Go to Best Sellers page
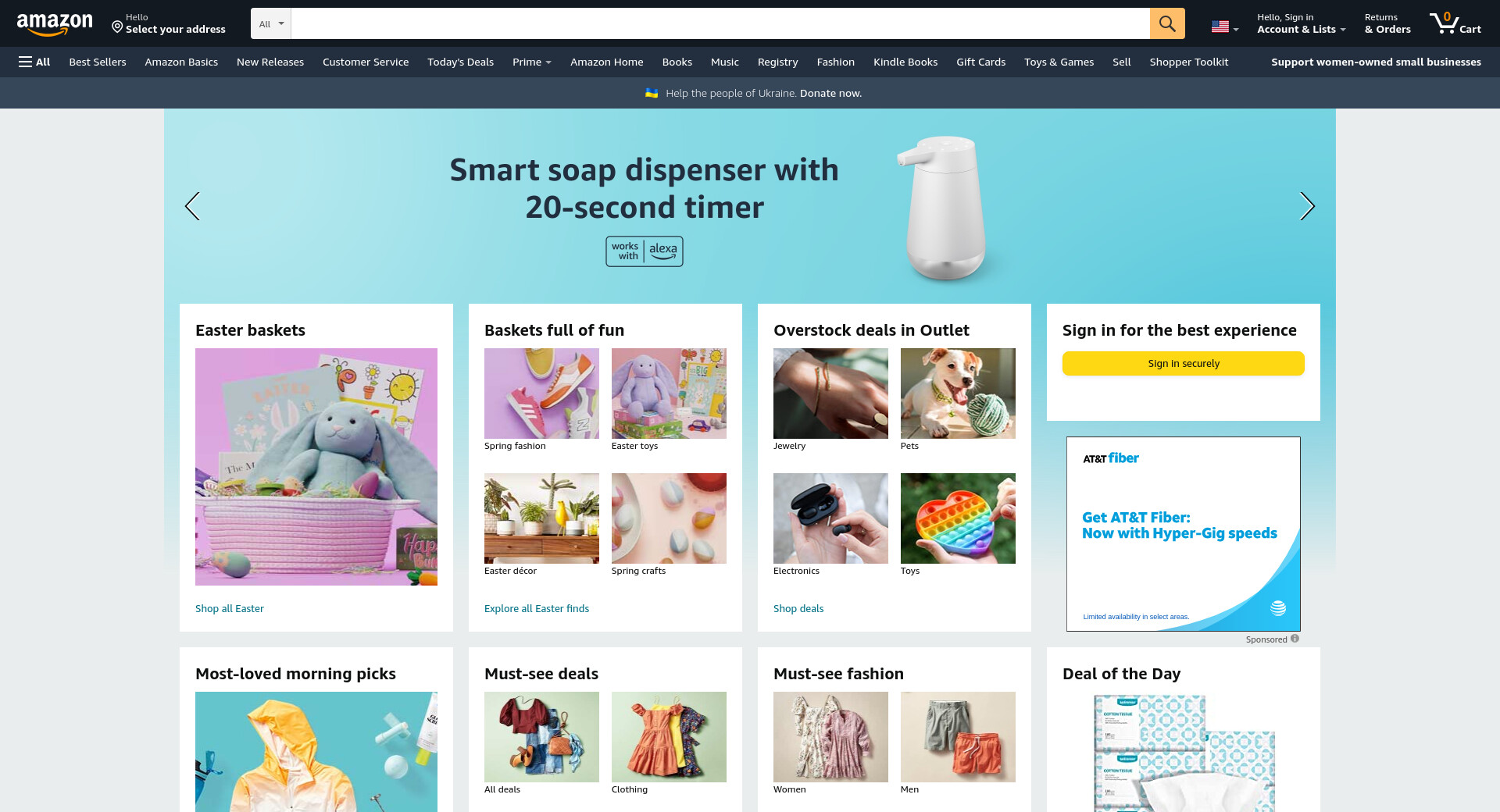Viewport: 1500px width, 812px height. pos(98,62)
